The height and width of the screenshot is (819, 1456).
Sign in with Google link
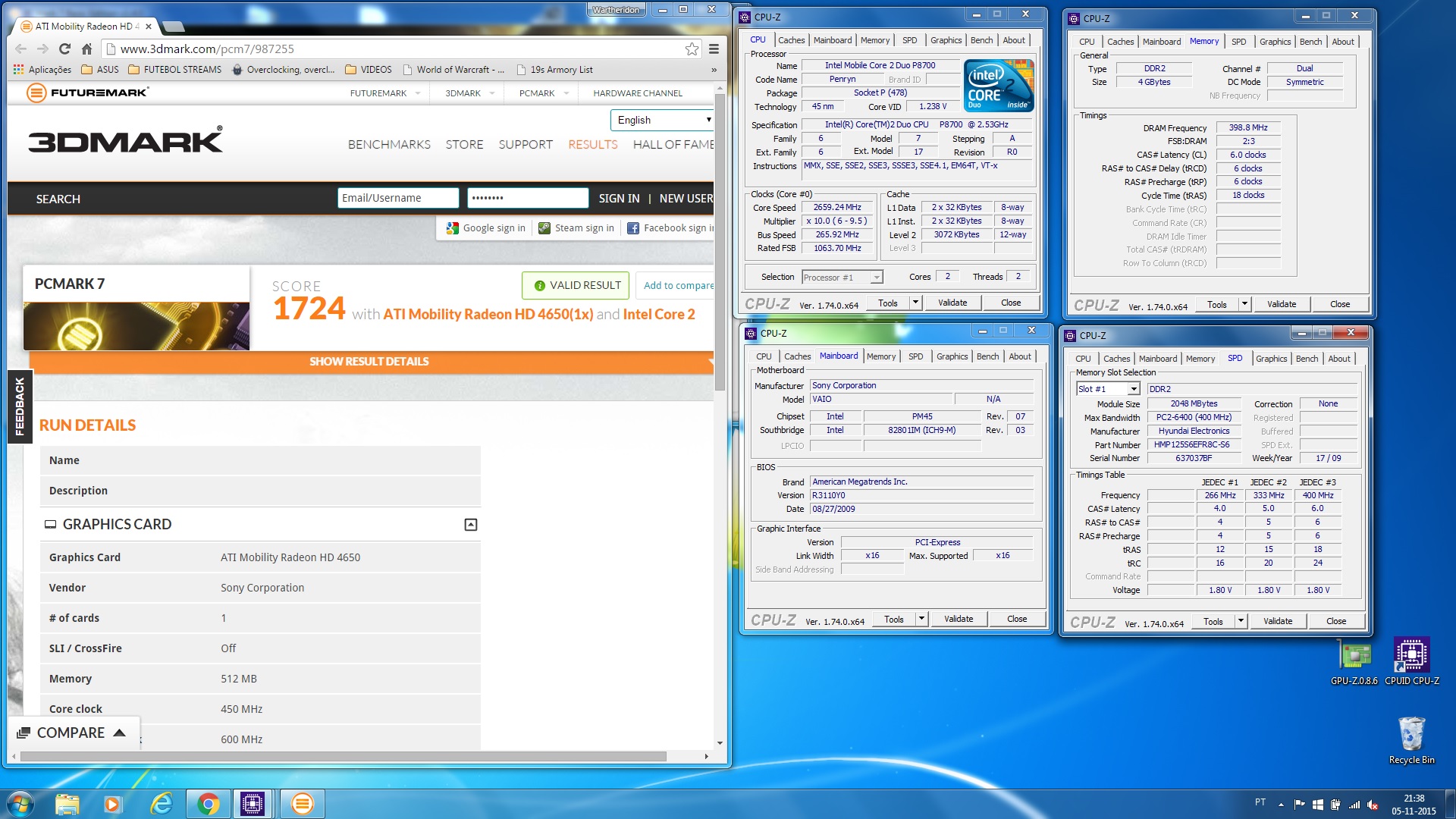[485, 228]
